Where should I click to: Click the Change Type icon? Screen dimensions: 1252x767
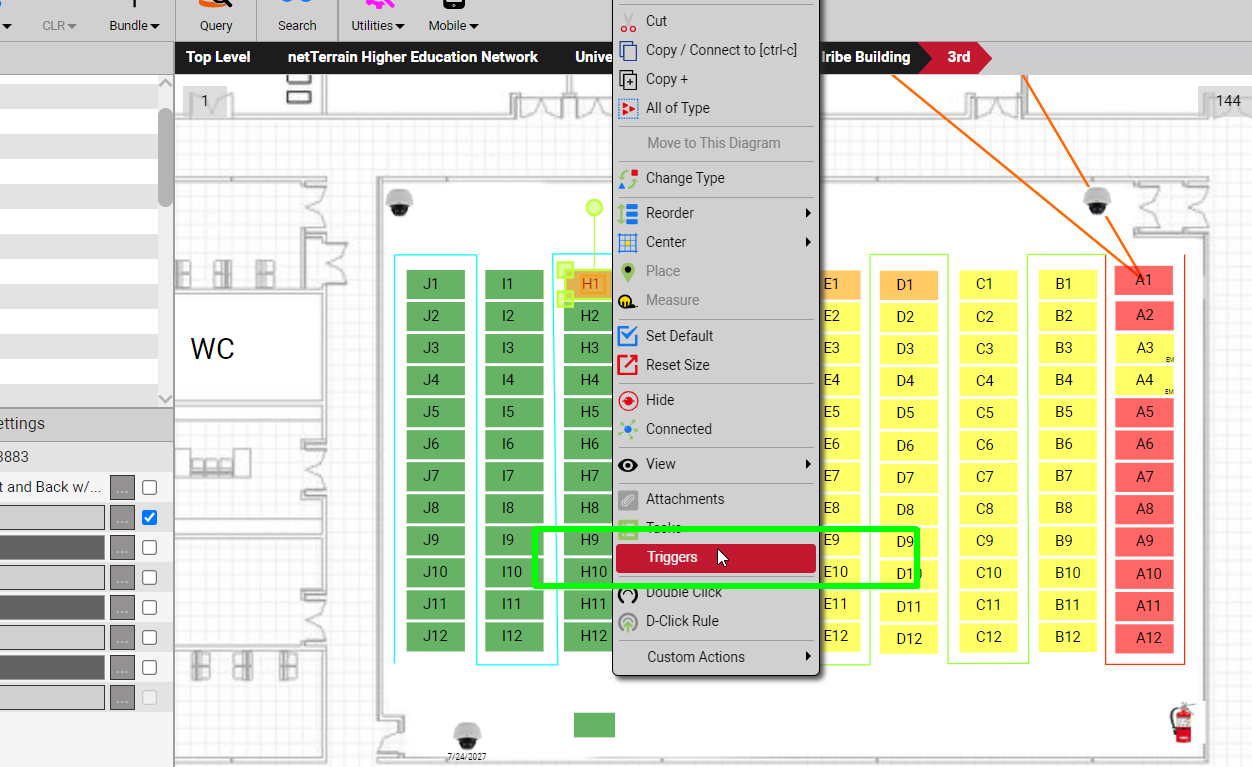coord(628,179)
